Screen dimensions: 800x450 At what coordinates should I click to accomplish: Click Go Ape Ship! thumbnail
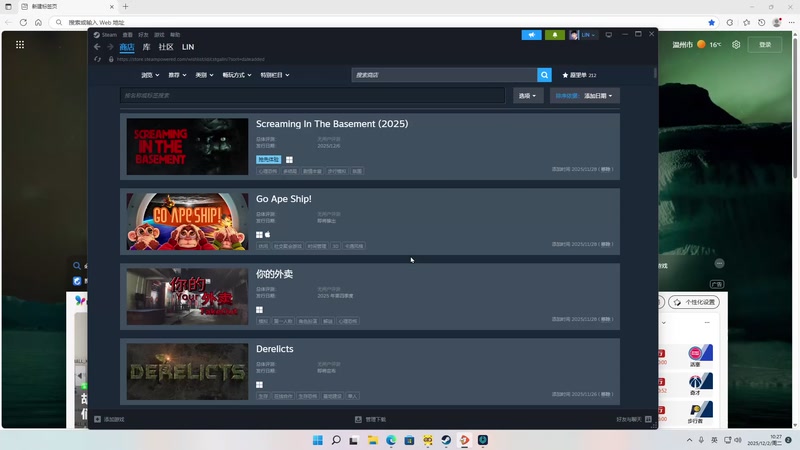(187, 221)
